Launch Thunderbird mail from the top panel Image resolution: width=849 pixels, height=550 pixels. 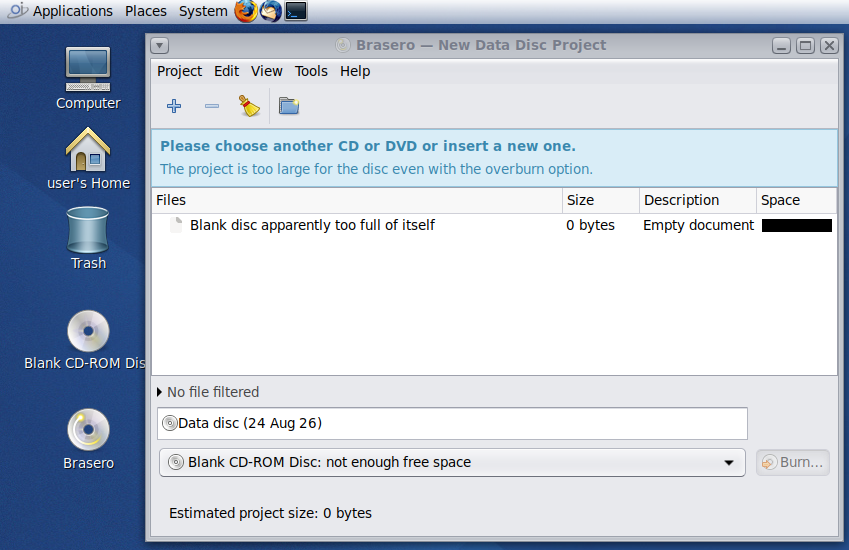point(271,11)
